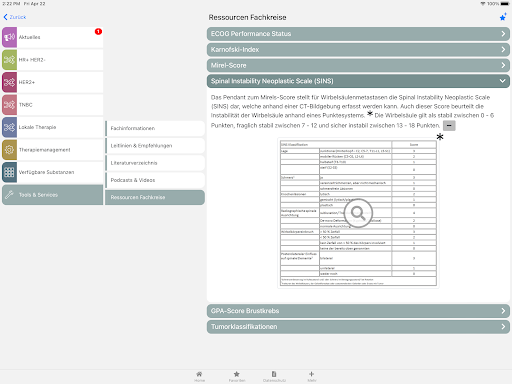512x384 pixels.
Task: Click the time 2:22 PM in status bar
Action: click(x=11, y=4)
